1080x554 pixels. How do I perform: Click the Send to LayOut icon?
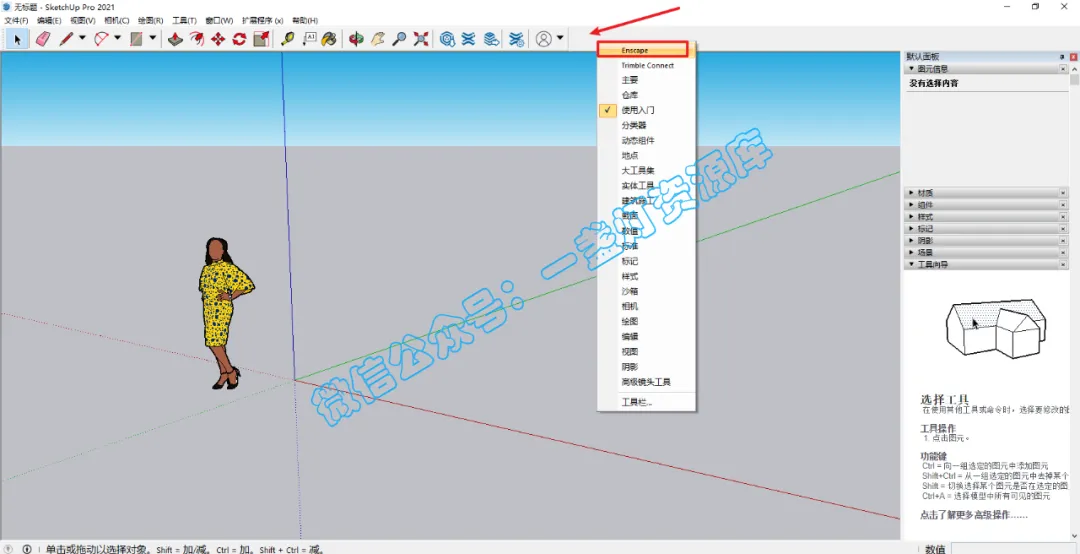click(x=490, y=39)
